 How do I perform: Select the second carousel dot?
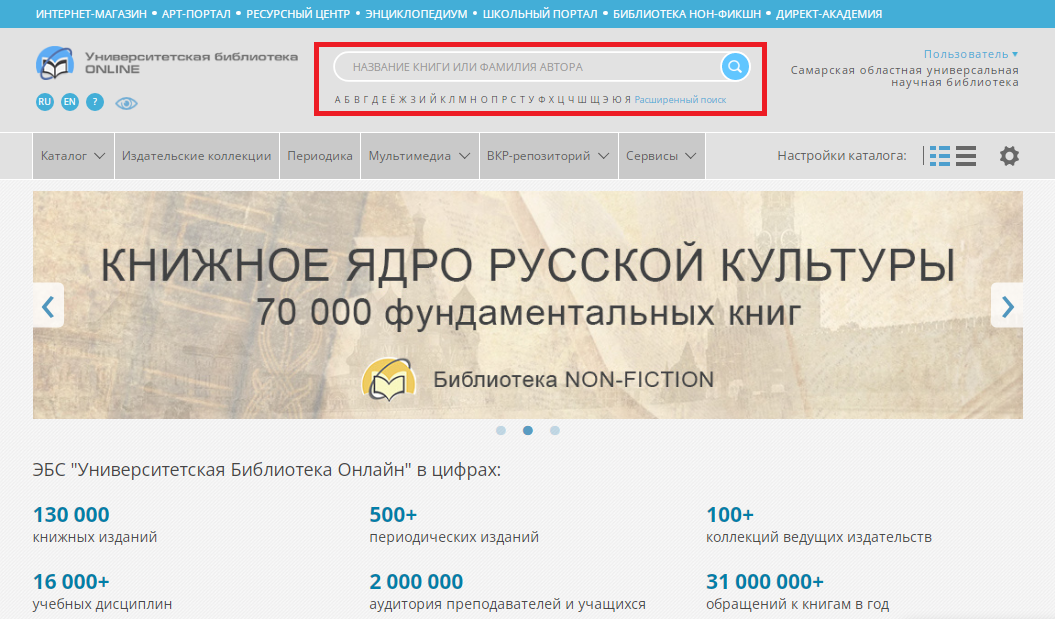[528, 431]
